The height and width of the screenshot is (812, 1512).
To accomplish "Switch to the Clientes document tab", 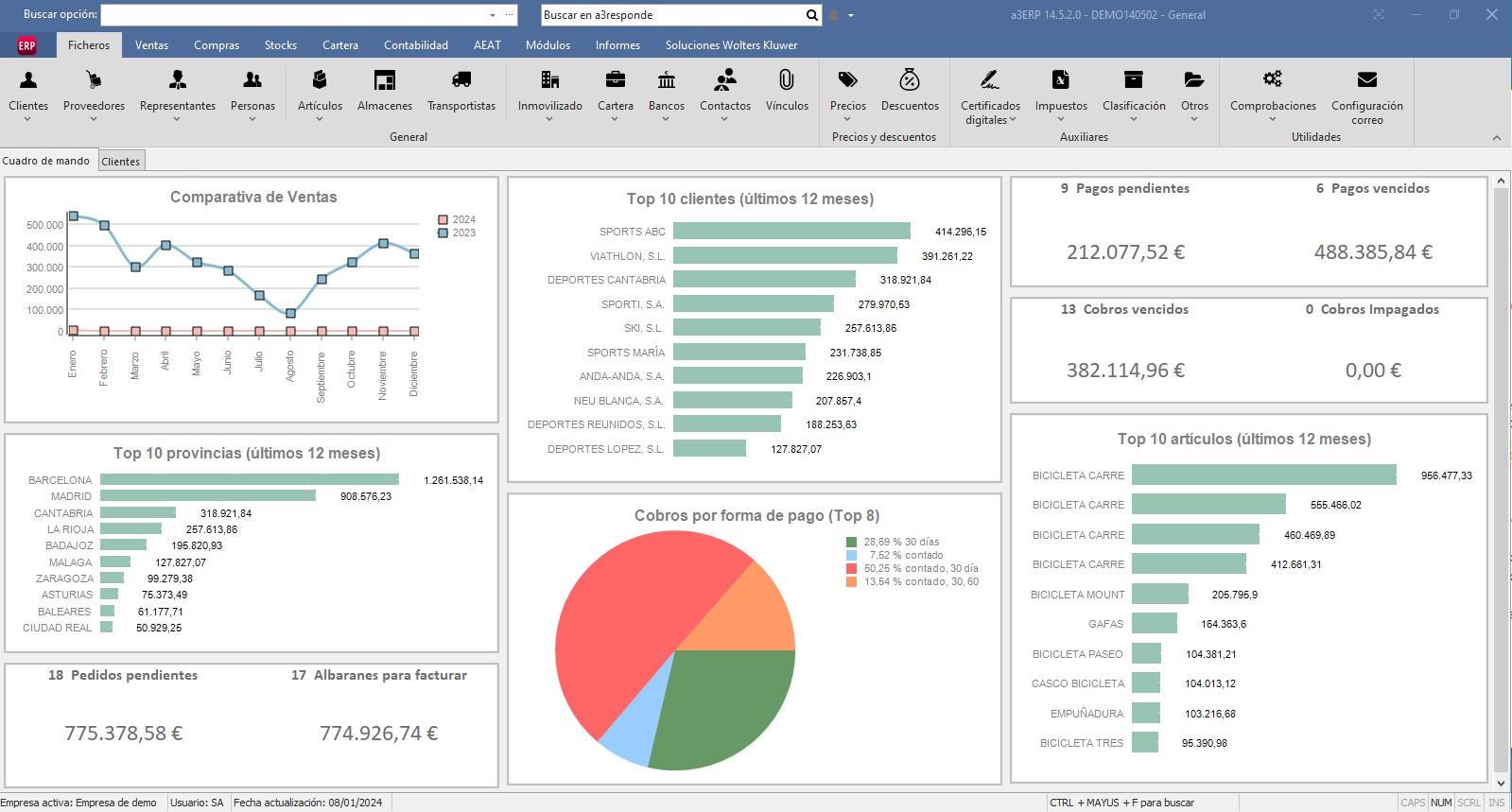I will 121,162.
